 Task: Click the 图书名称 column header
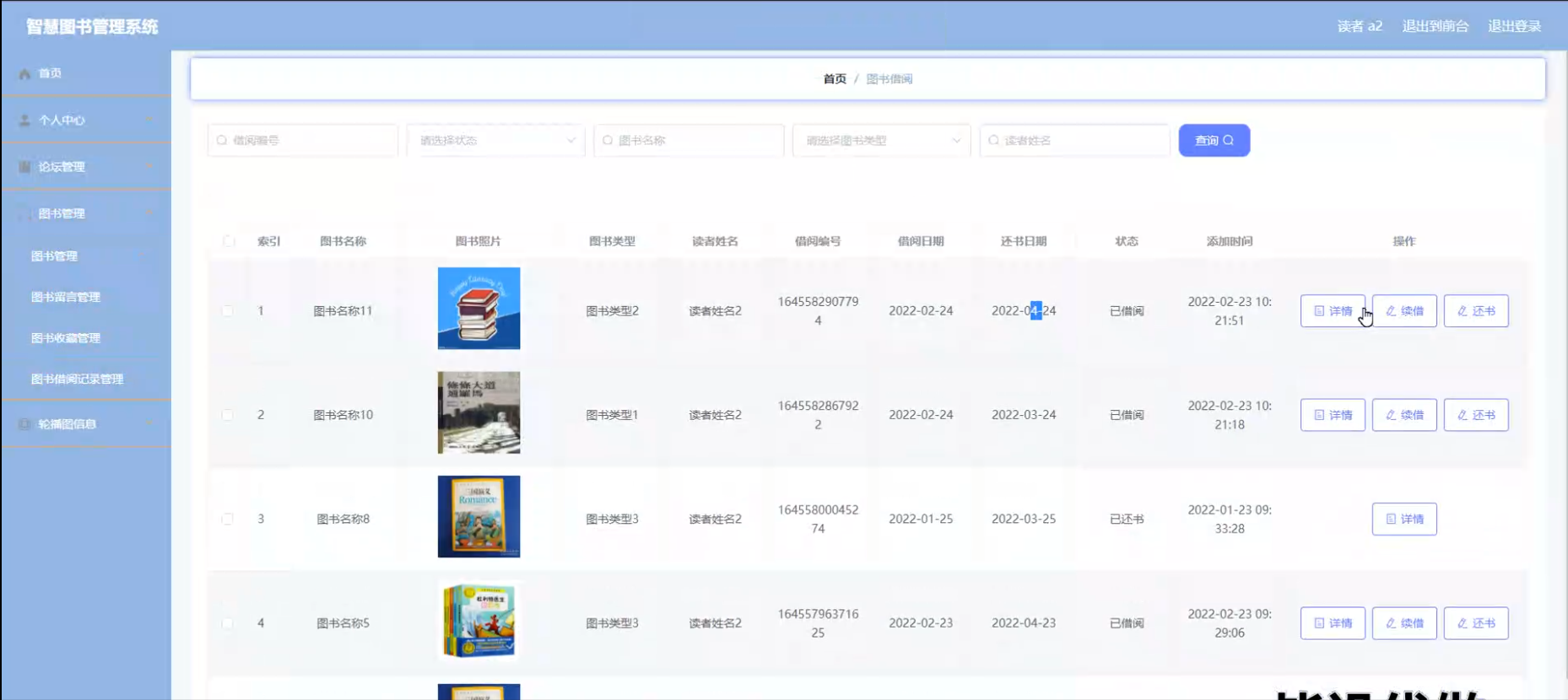[x=343, y=241]
